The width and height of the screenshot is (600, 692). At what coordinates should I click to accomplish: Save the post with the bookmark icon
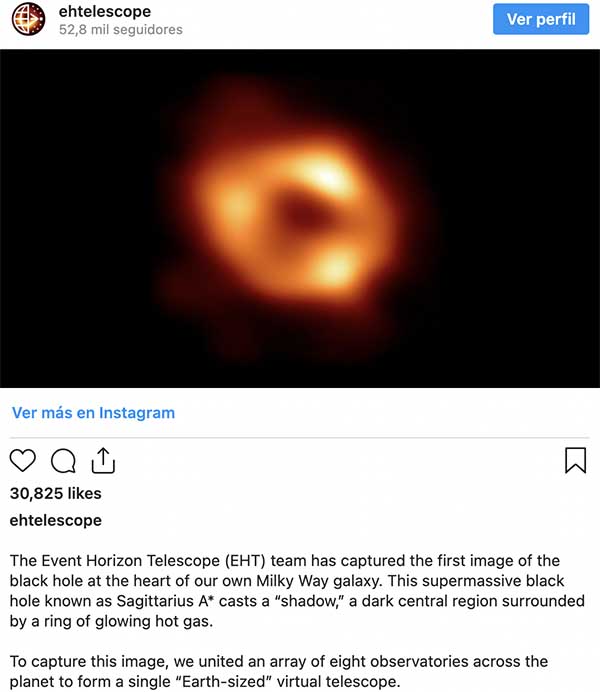click(x=576, y=460)
